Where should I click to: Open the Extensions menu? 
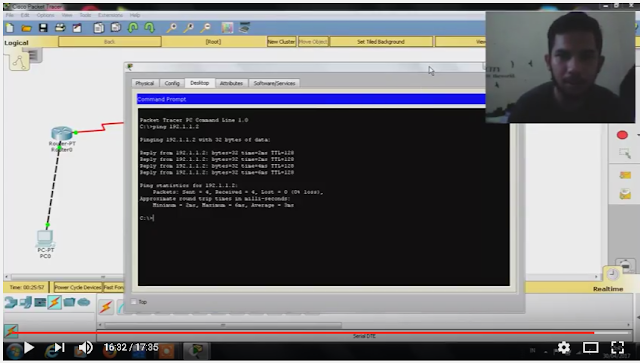pos(110,15)
